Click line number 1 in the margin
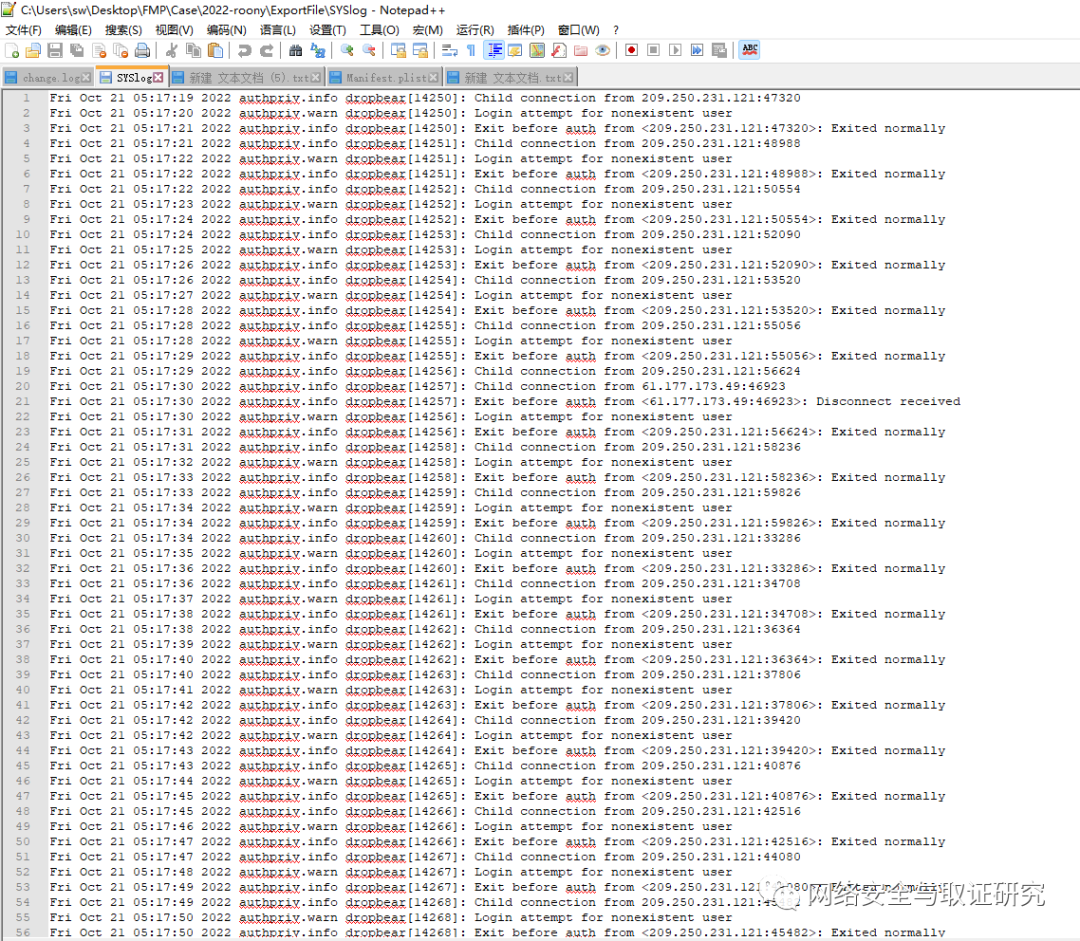This screenshot has height=941, width=1080. pos(26,99)
